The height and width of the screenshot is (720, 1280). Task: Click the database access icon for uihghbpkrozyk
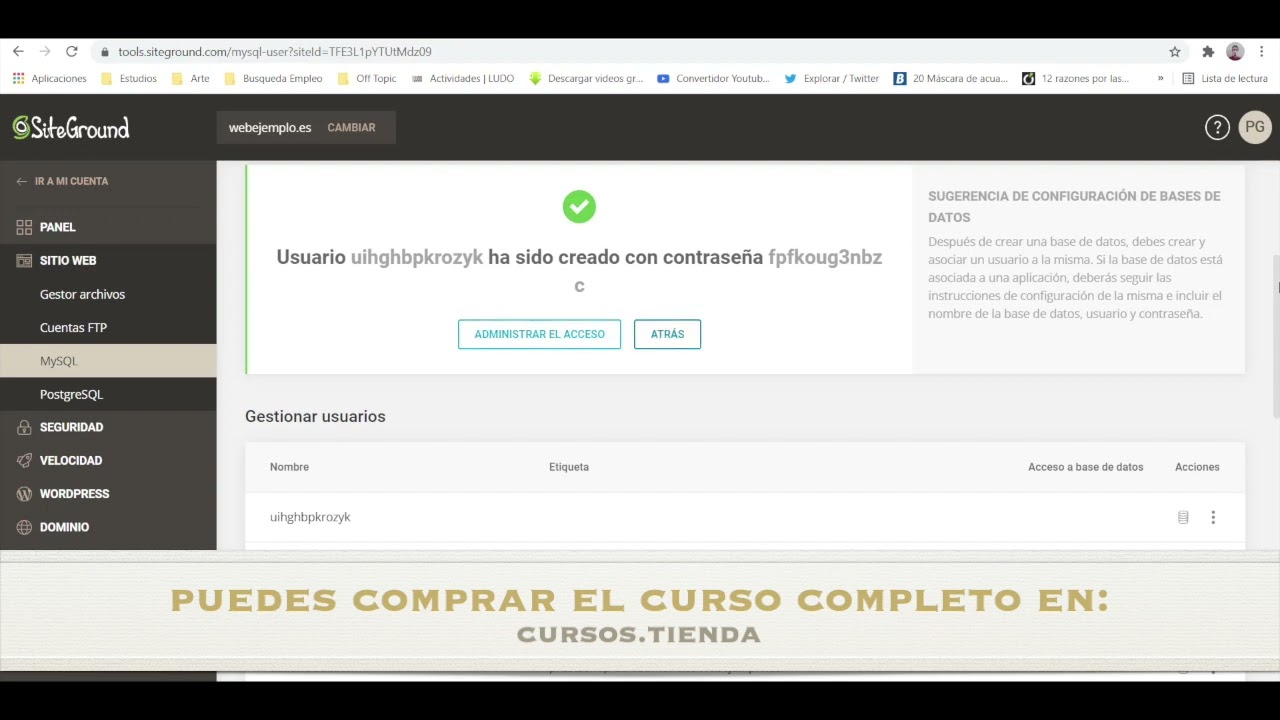1183,517
